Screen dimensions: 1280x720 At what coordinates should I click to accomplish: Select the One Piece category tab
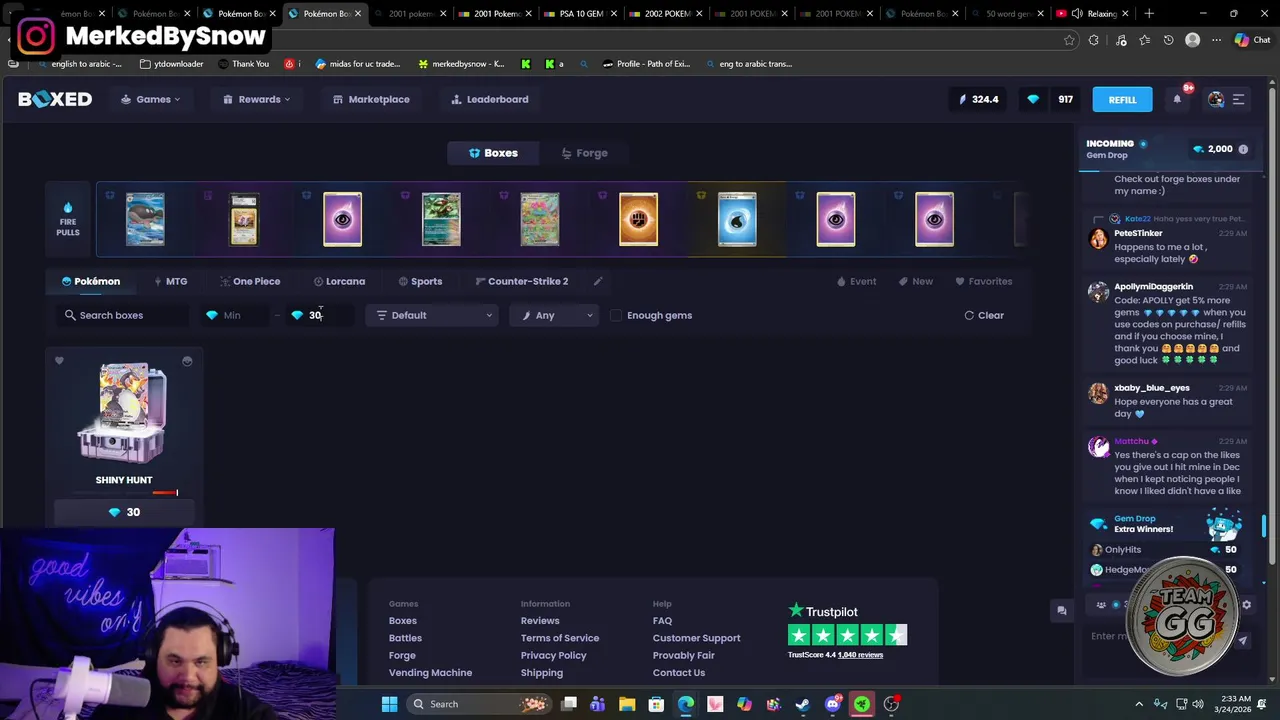pos(249,281)
